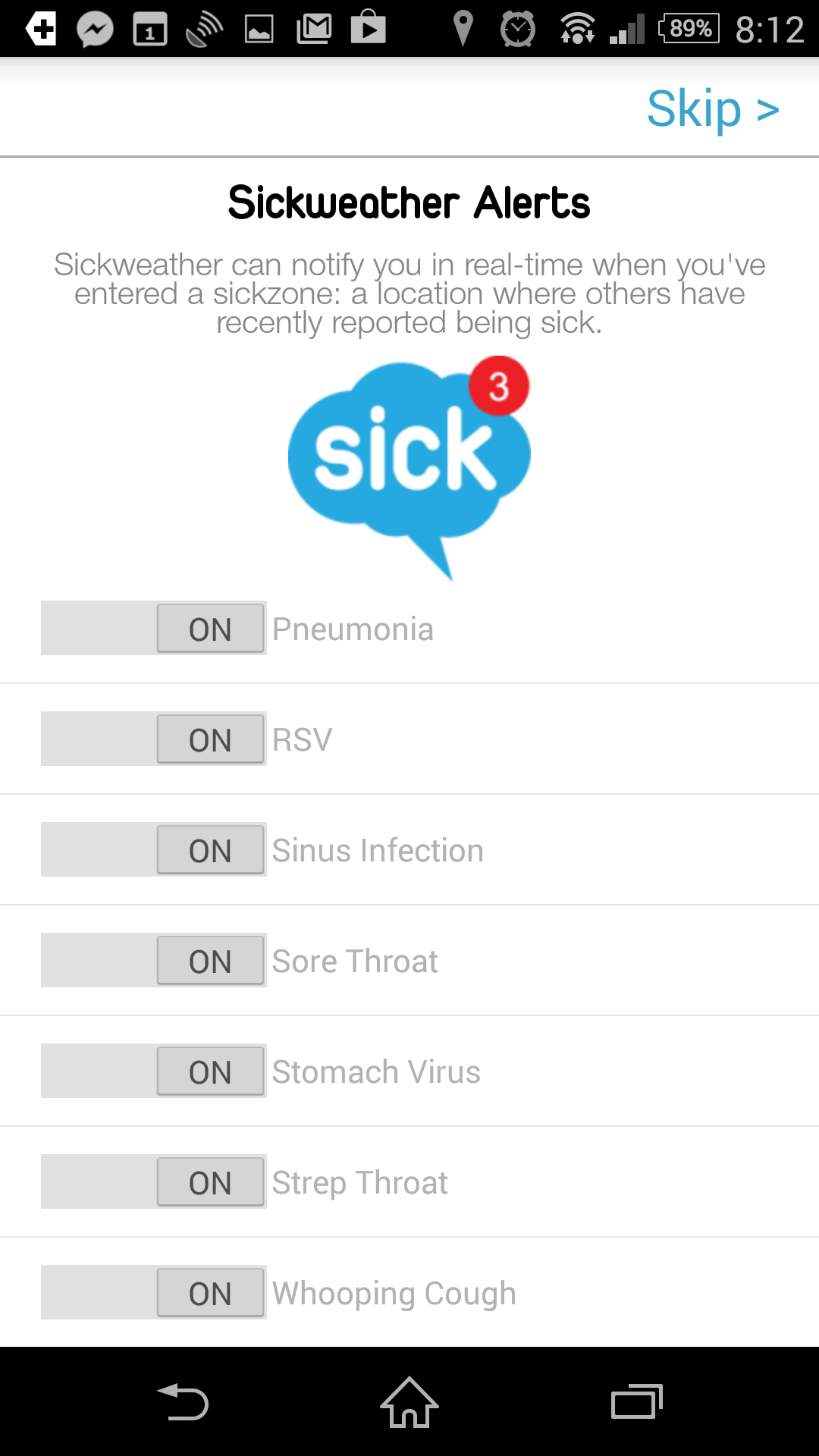The image size is (819, 1456).
Task: Skip the alerts setup screen
Action: [713, 108]
